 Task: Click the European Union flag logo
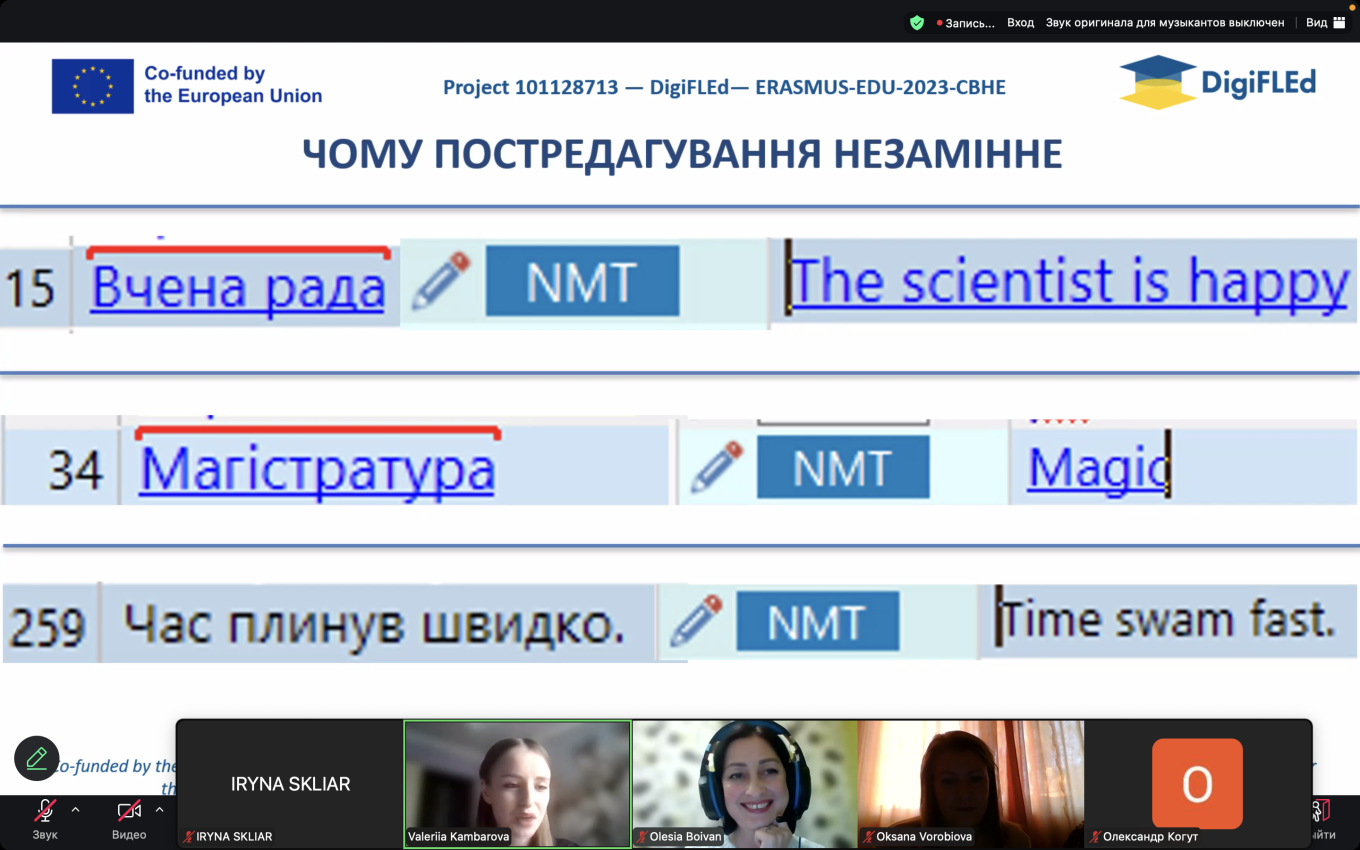point(93,86)
